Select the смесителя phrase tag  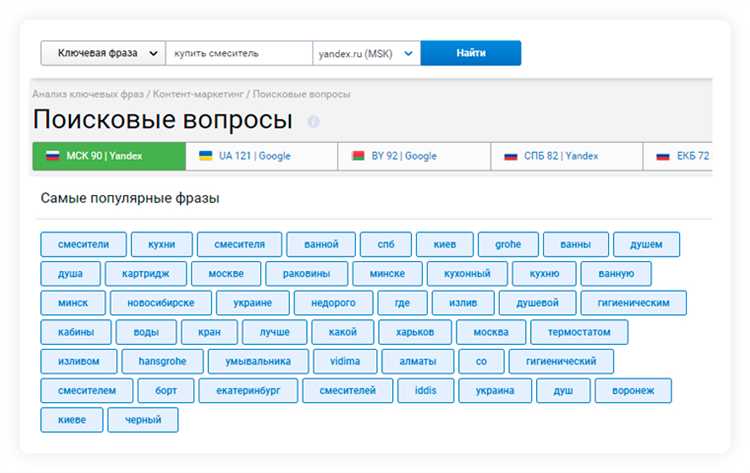(239, 244)
